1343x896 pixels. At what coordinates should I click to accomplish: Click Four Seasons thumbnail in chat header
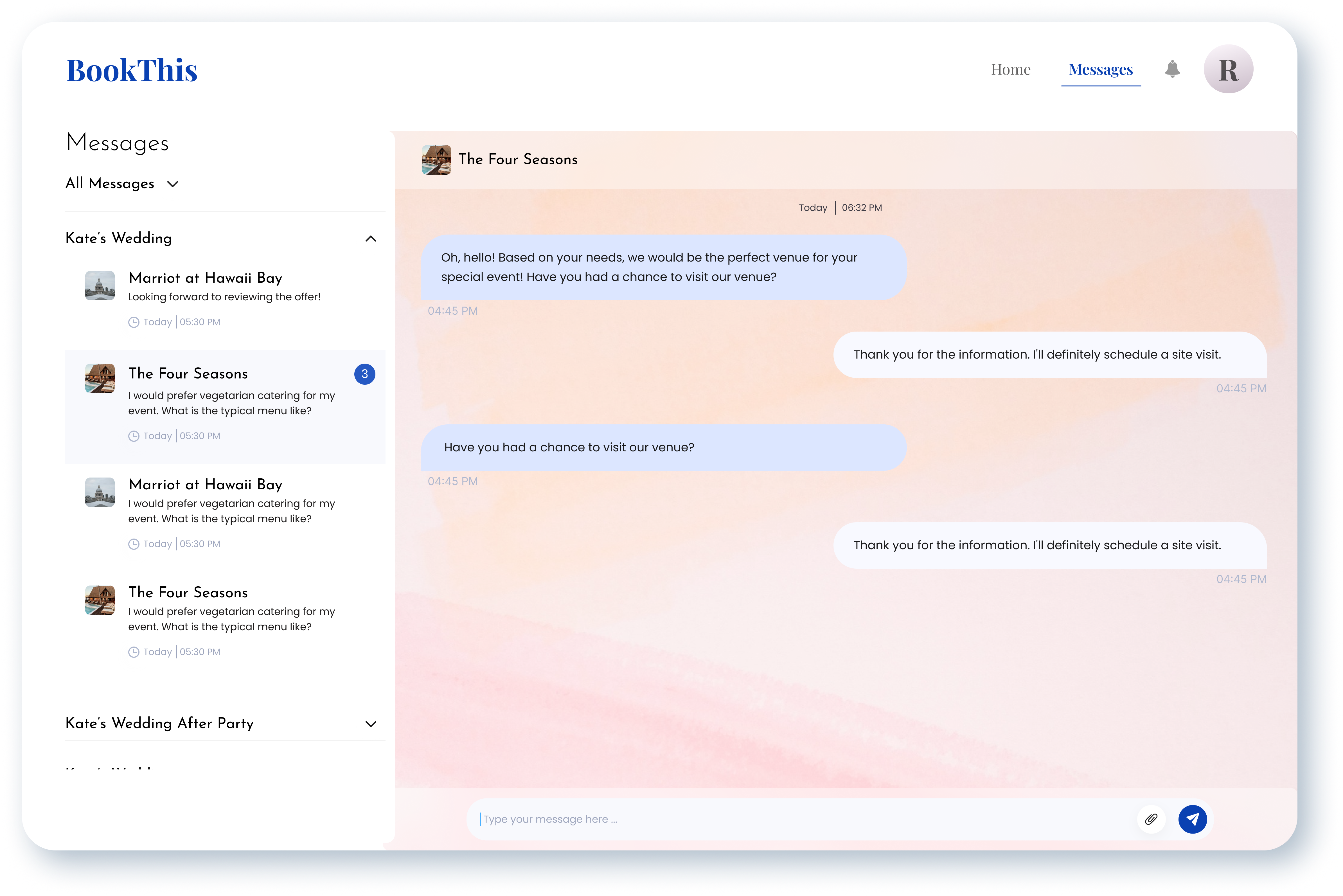(x=436, y=159)
